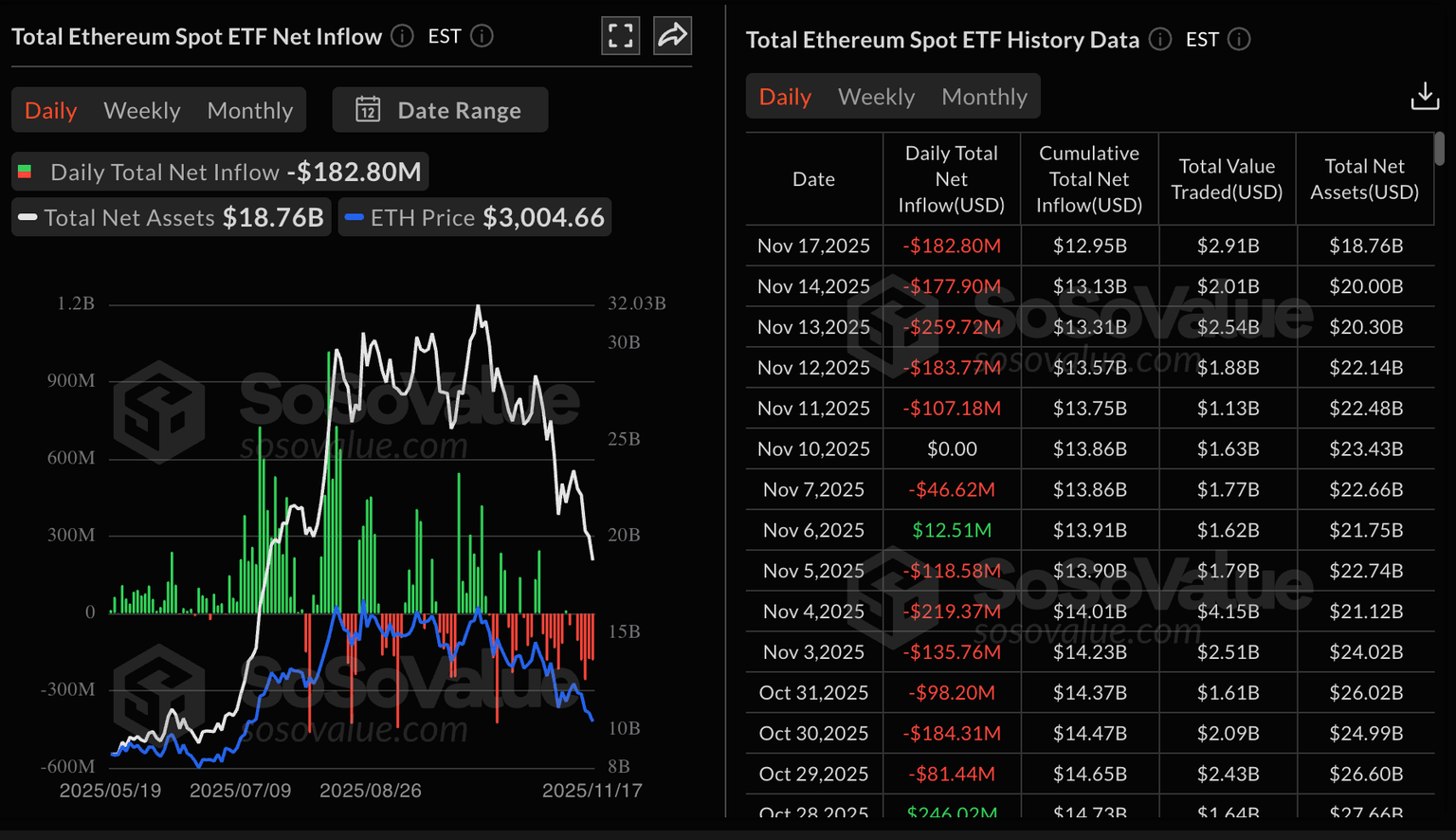Viewport: 1456px width, 840px height.
Task: Click the Nov 17,2025 date row
Action: click(813, 246)
